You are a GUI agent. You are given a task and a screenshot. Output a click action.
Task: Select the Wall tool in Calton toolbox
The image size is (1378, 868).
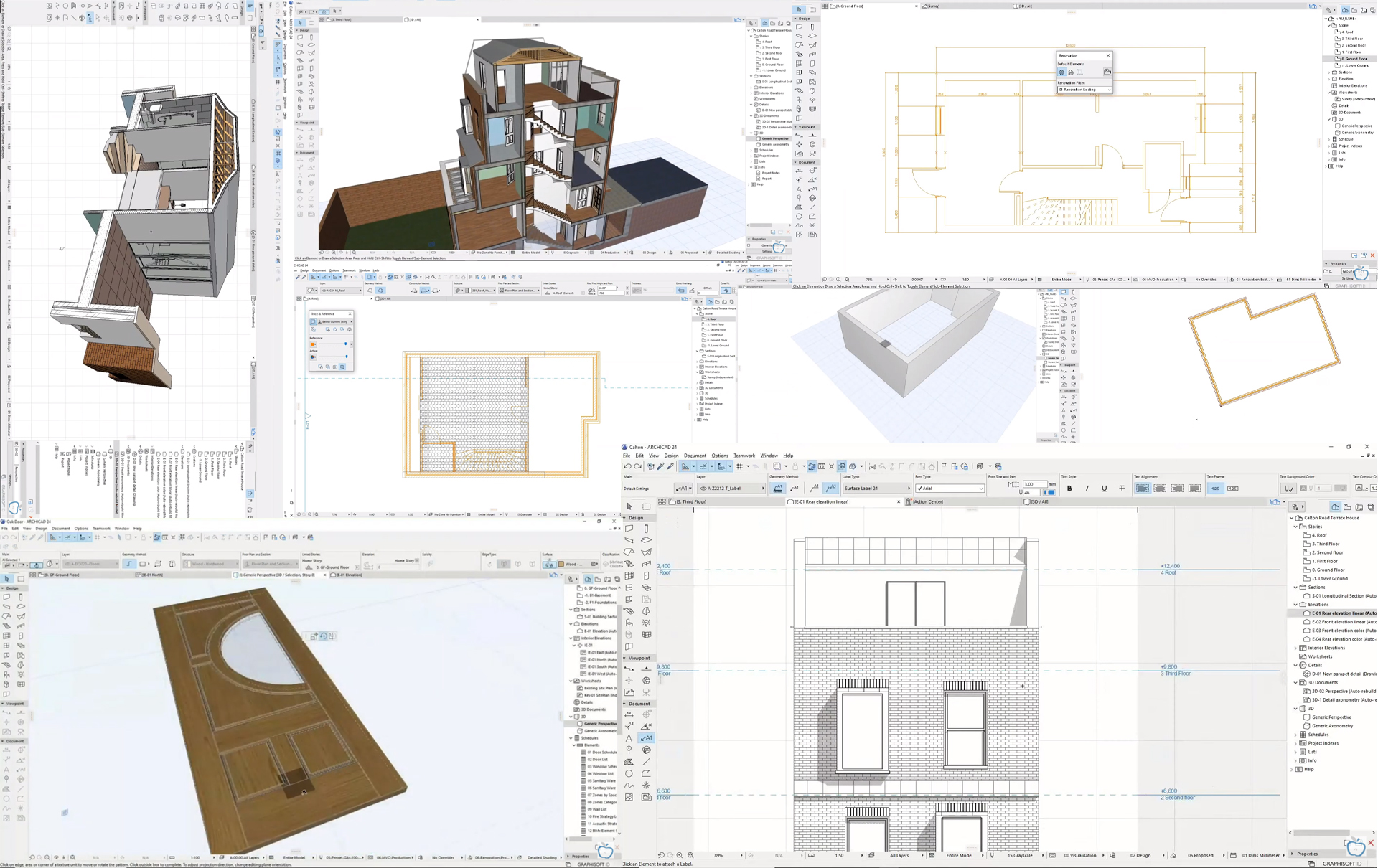click(x=629, y=528)
